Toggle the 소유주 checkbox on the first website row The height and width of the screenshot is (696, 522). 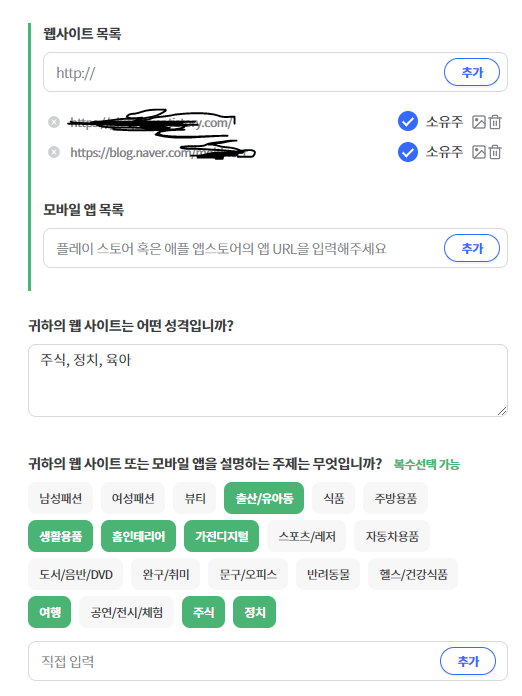pyautogui.click(x=407, y=121)
